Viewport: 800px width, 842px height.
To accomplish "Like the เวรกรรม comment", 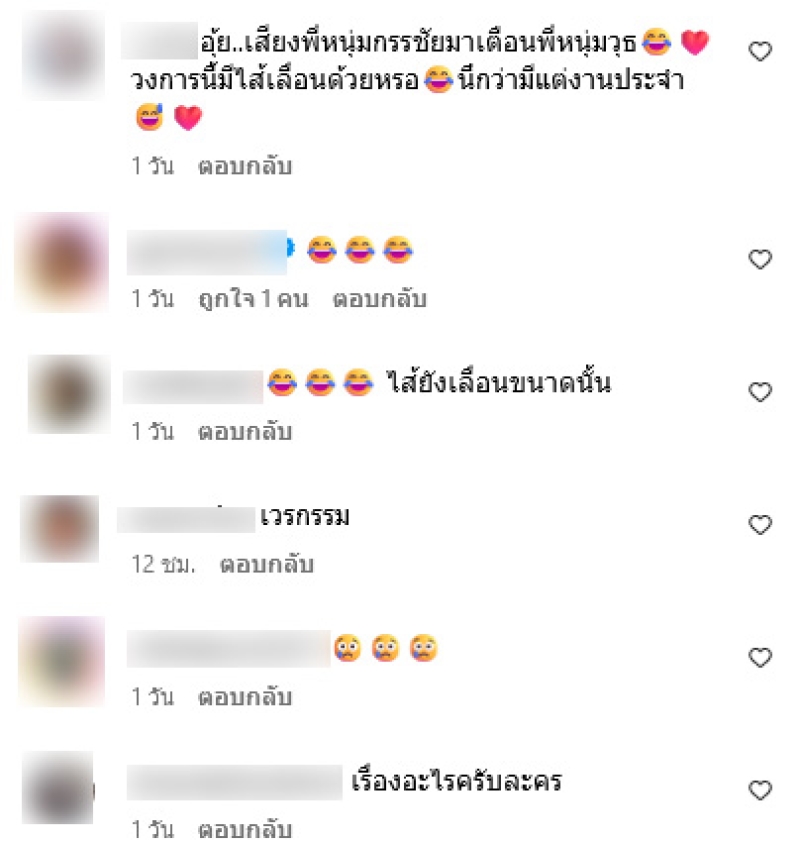I will [760, 525].
